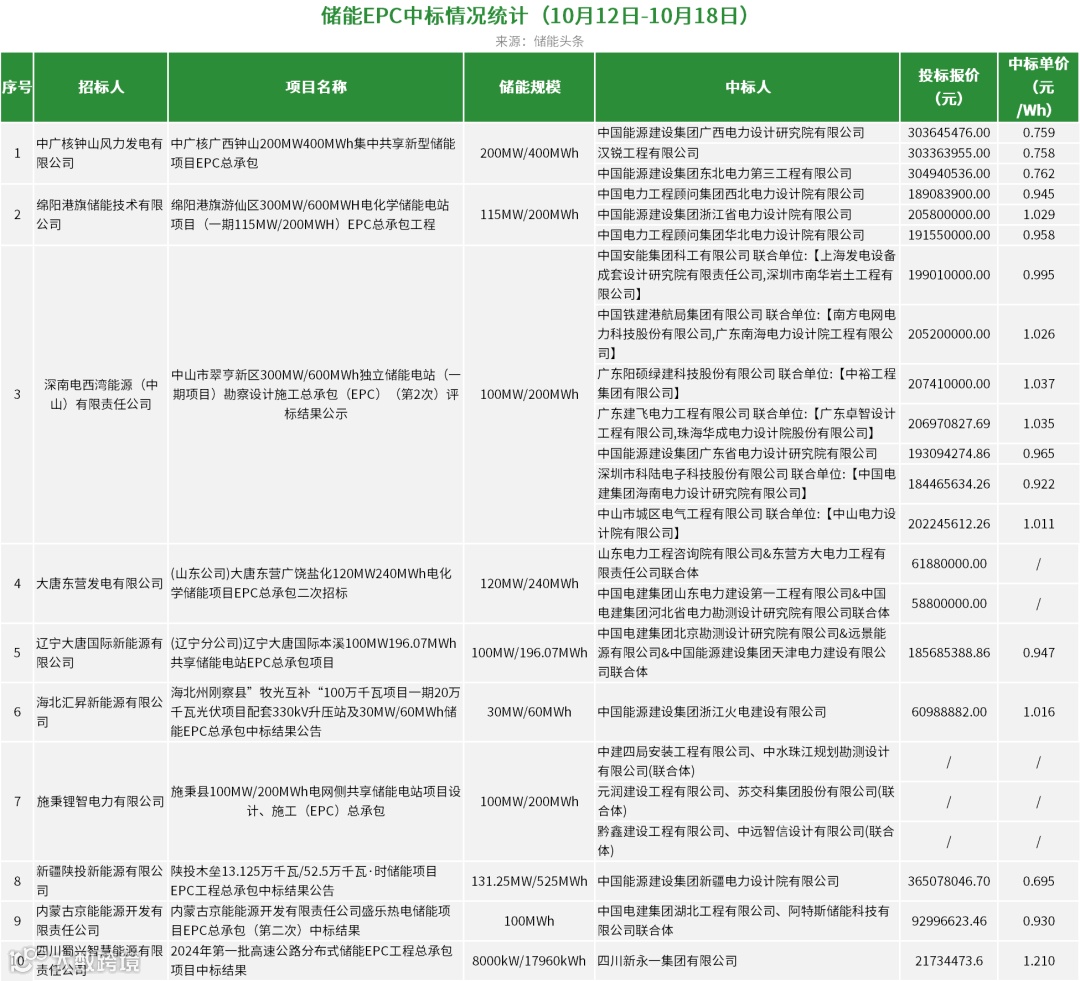The height and width of the screenshot is (981, 1080).
Task: Click bidder cell 深南电西湾能源（中山）有限责任公司
Action: point(101,394)
